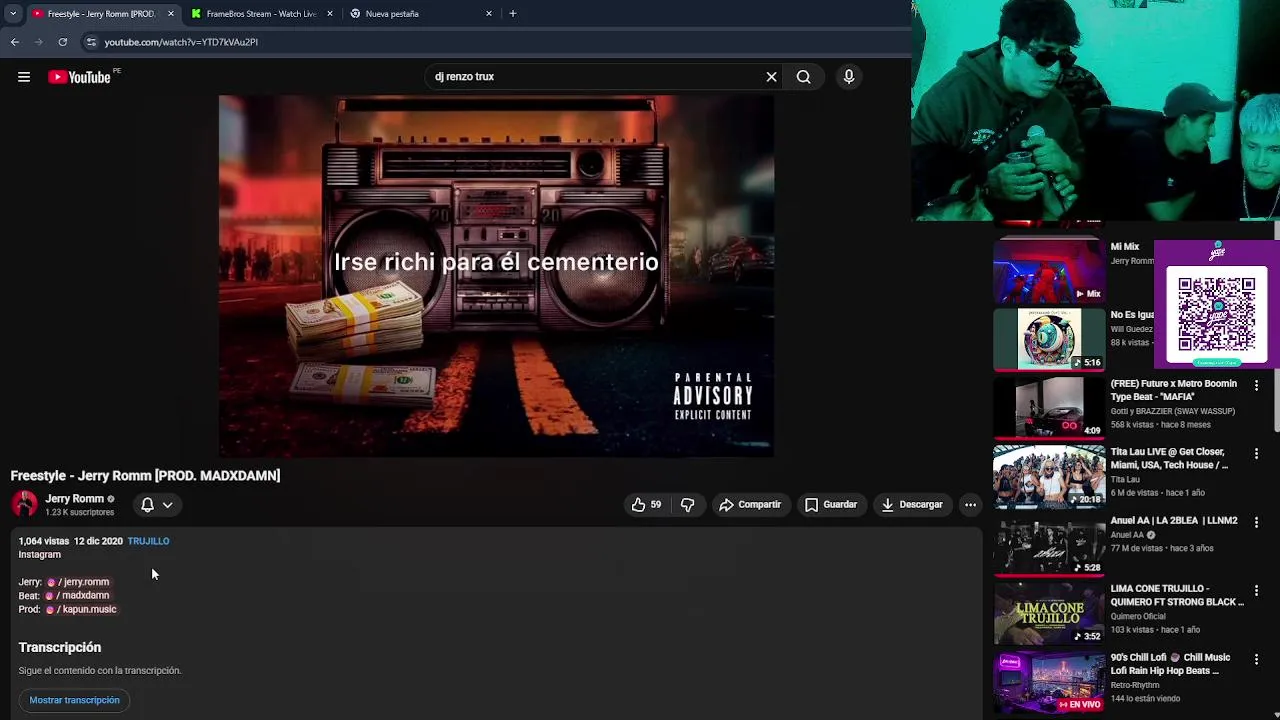
Task: Click the search magnifier button
Action: point(803,77)
